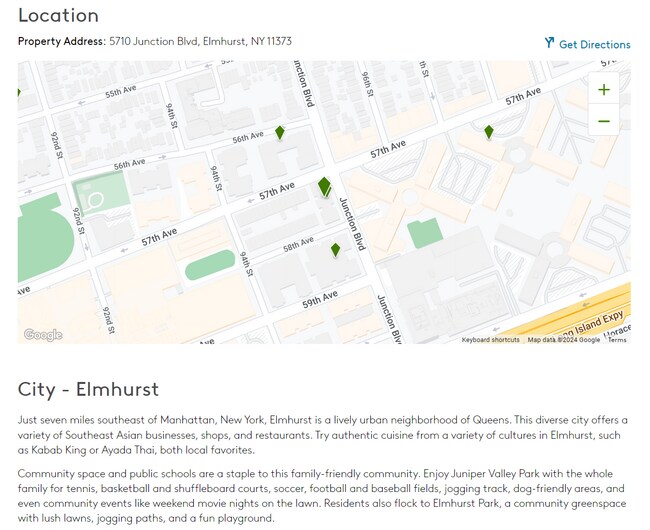
Task: Open the Google logo link
Action: coord(43,335)
